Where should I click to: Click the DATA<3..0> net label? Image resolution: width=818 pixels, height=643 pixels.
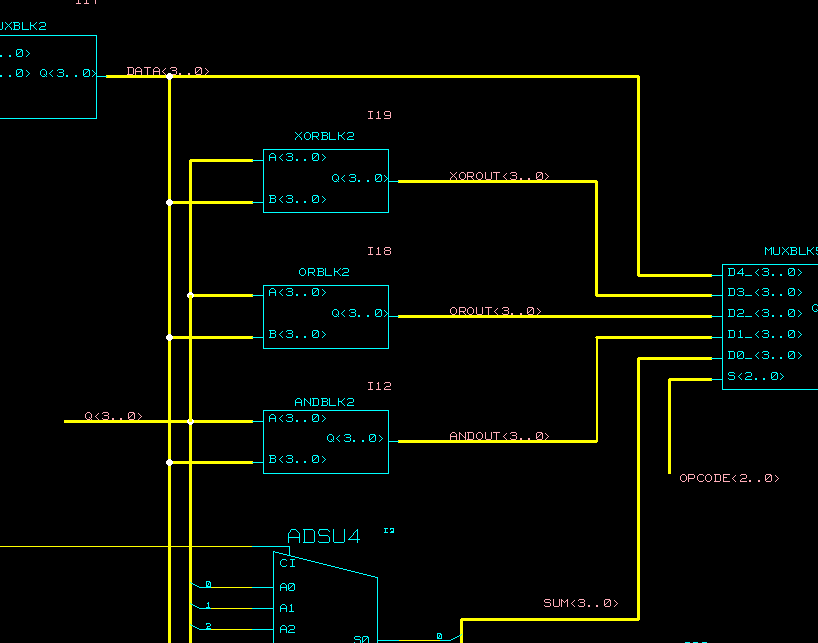(167, 71)
